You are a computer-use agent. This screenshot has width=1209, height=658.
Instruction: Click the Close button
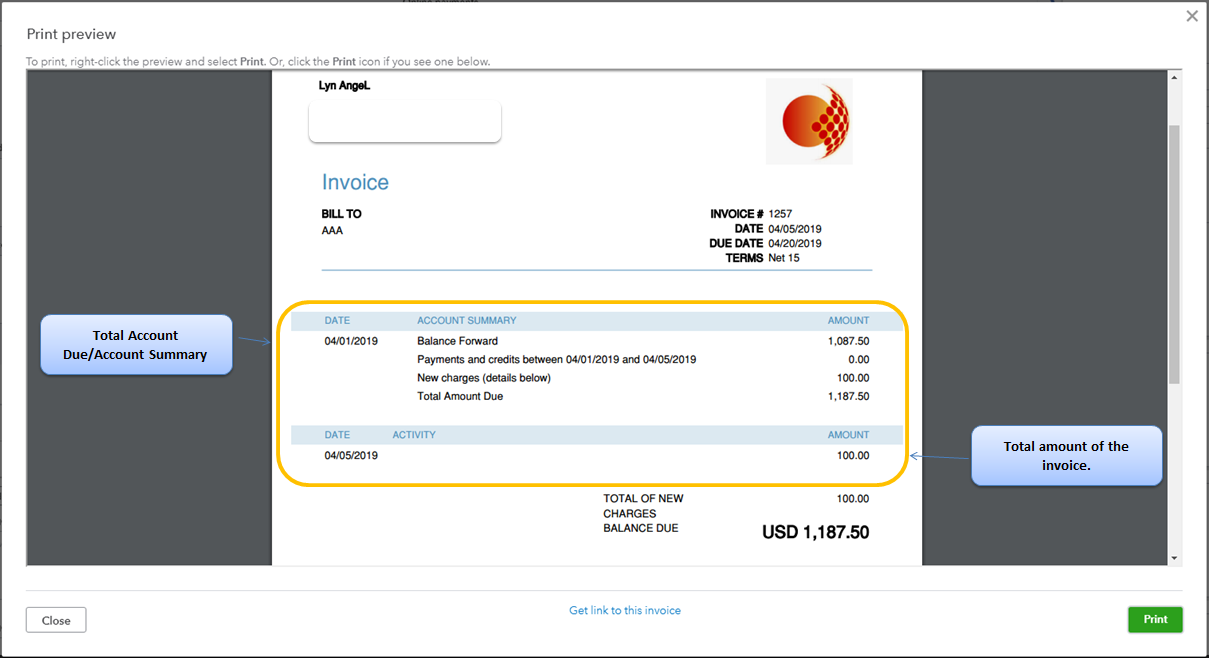[x=55, y=619]
